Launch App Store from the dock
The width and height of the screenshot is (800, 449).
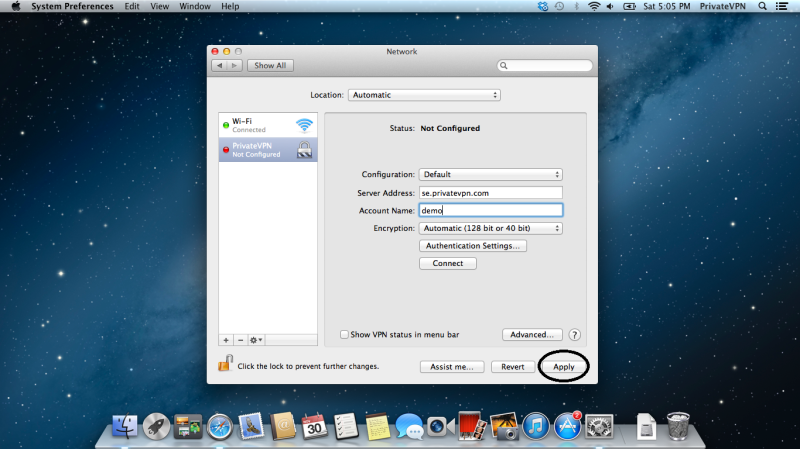(x=568, y=428)
